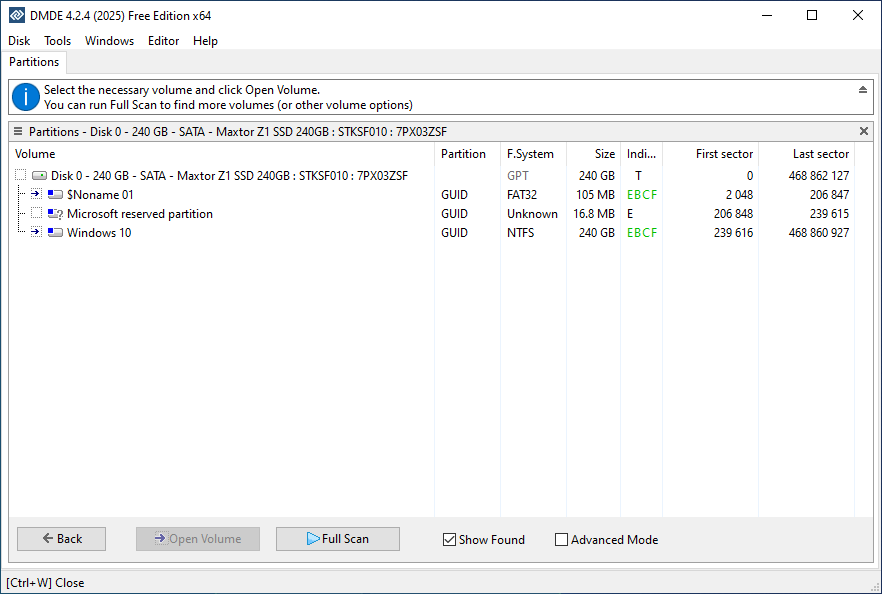Viewport: 882px width, 594px height.
Task: Toggle the Show Found checkbox
Action: coord(450,540)
